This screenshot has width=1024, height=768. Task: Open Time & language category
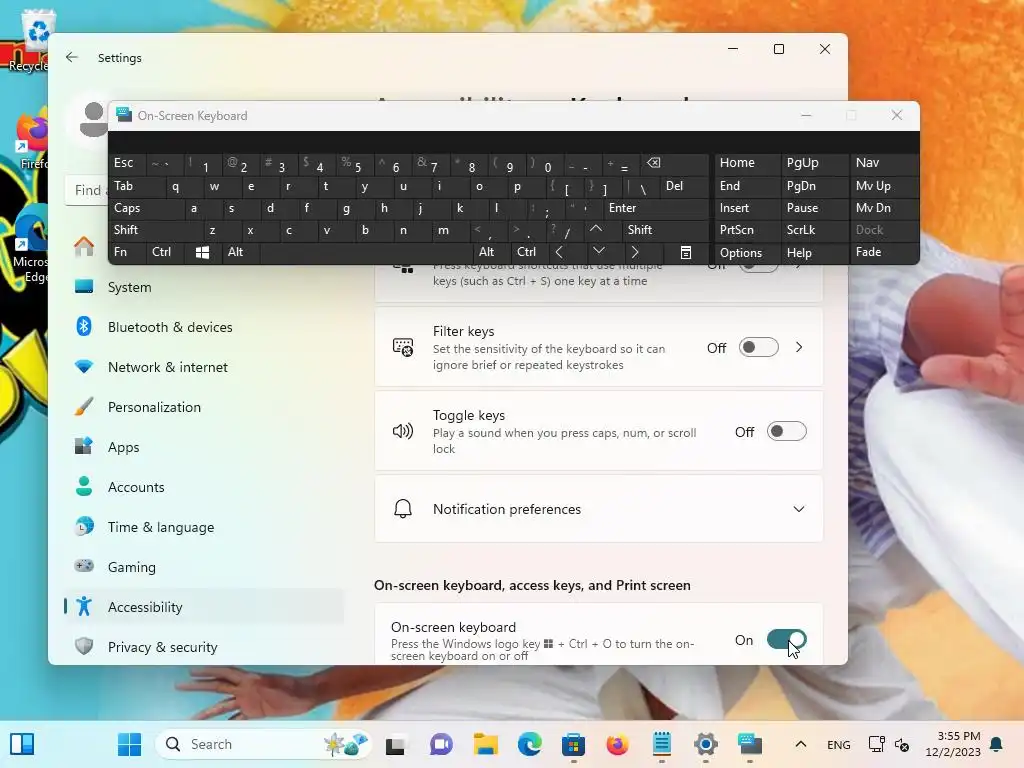pyautogui.click(x=204, y=527)
